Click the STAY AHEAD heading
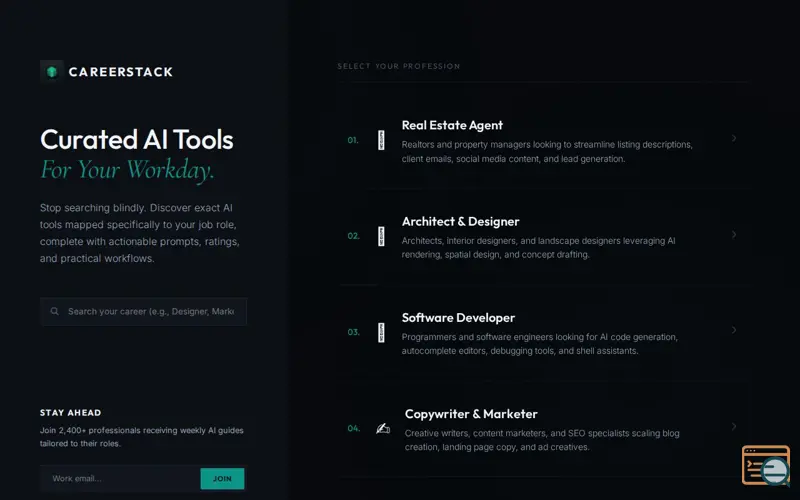 point(70,413)
